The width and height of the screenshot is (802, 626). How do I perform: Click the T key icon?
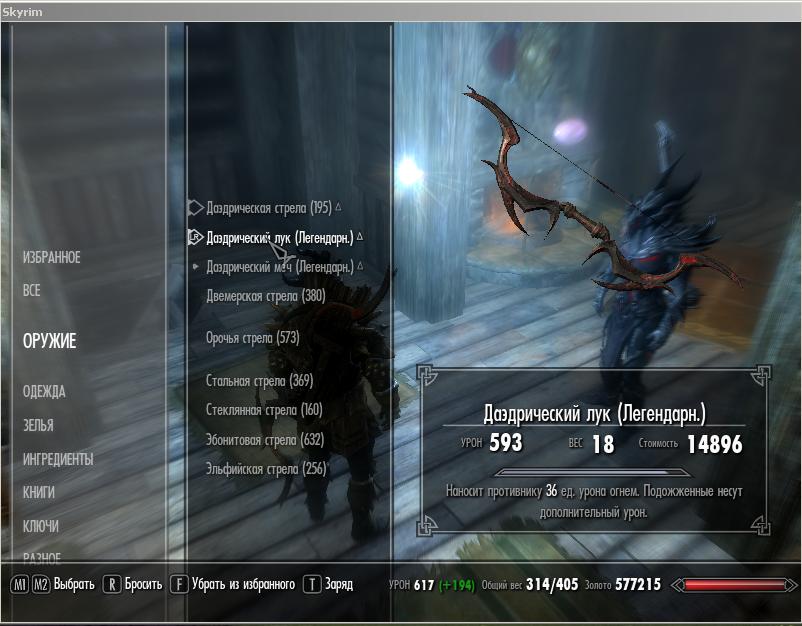312,584
